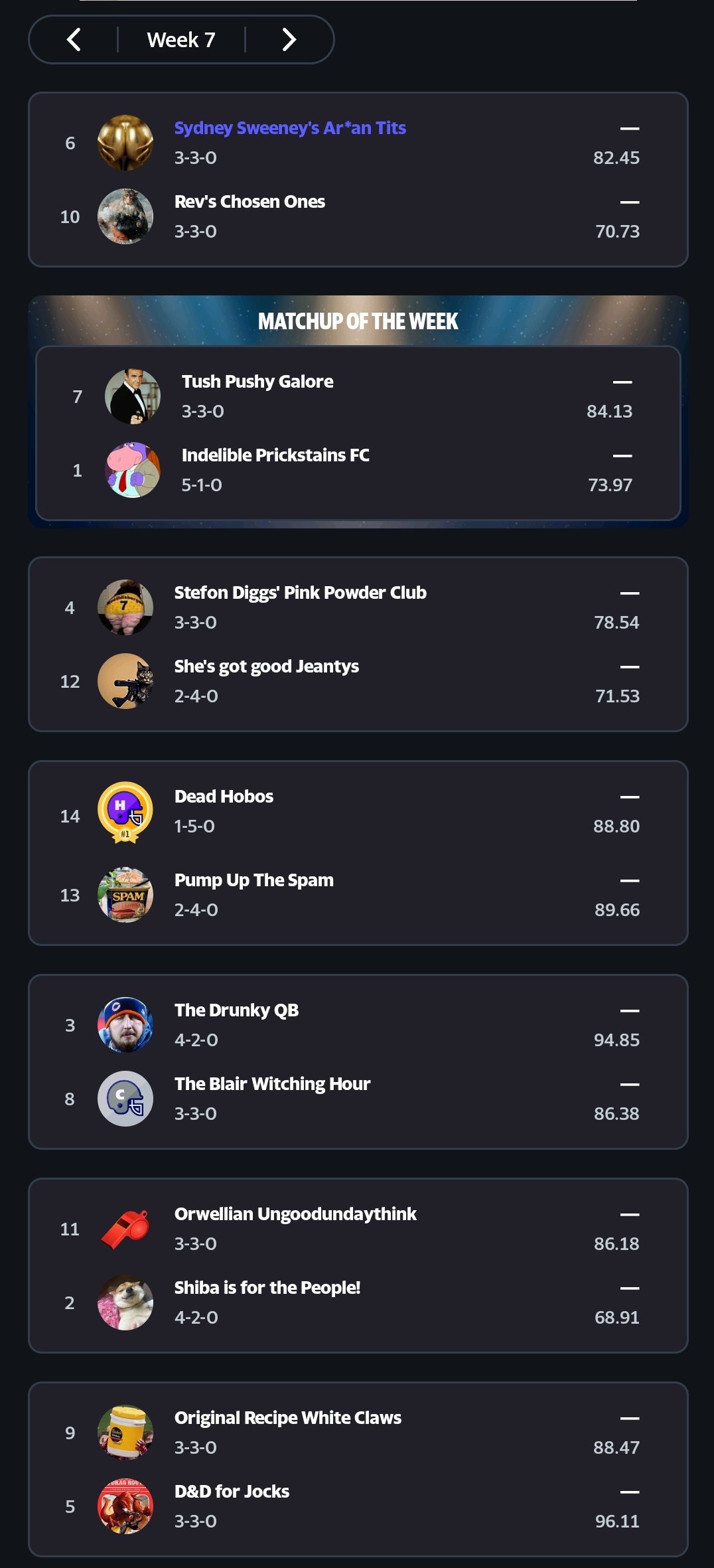Open the Week 7 selector
714x1568 pixels.
[181, 40]
